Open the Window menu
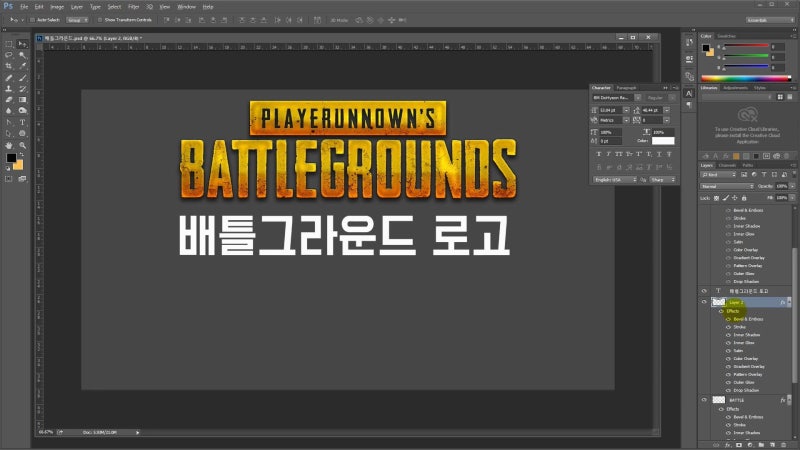 (186, 7)
